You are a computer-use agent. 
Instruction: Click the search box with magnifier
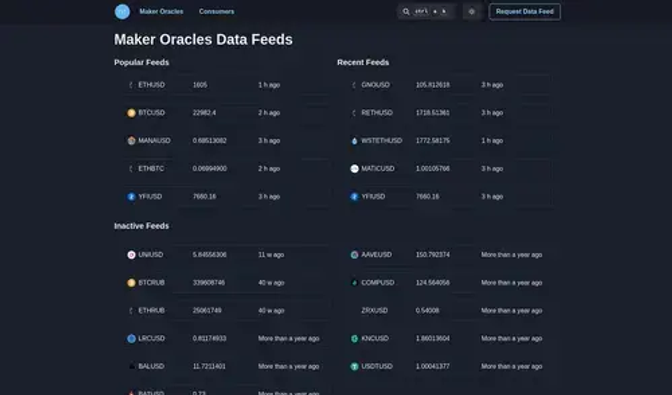click(x=426, y=12)
